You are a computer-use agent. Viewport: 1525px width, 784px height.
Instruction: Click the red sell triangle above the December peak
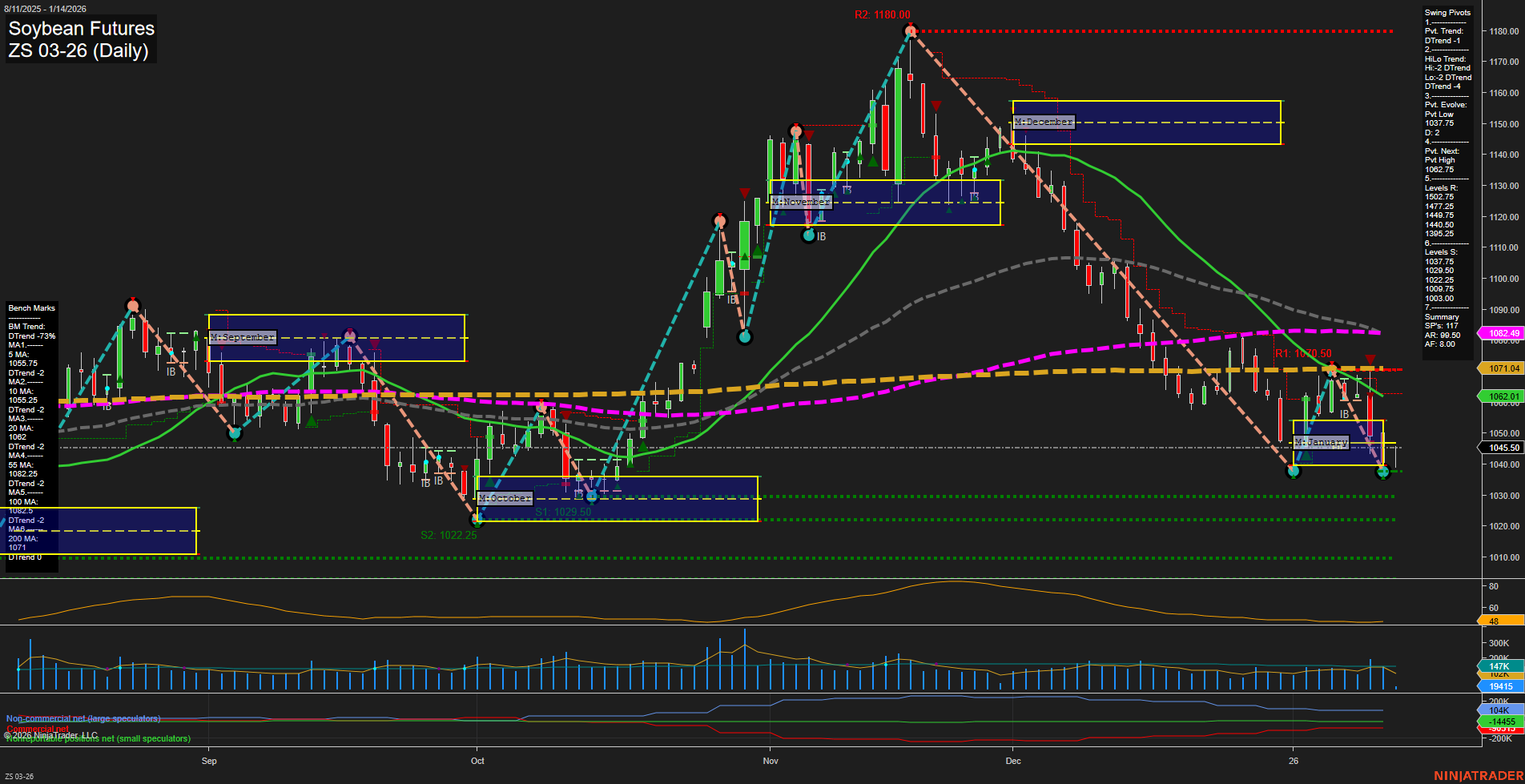(937, 105)
